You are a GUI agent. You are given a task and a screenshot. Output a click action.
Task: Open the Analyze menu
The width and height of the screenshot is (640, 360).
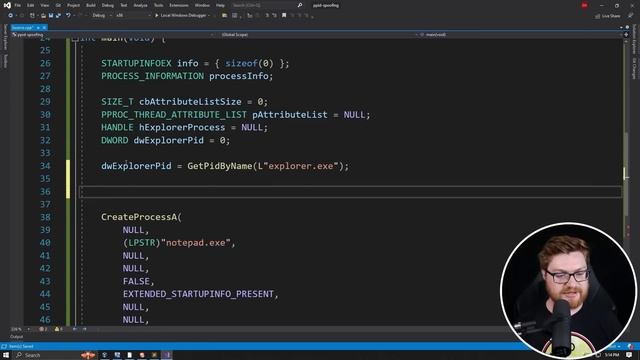pos(140,5)
